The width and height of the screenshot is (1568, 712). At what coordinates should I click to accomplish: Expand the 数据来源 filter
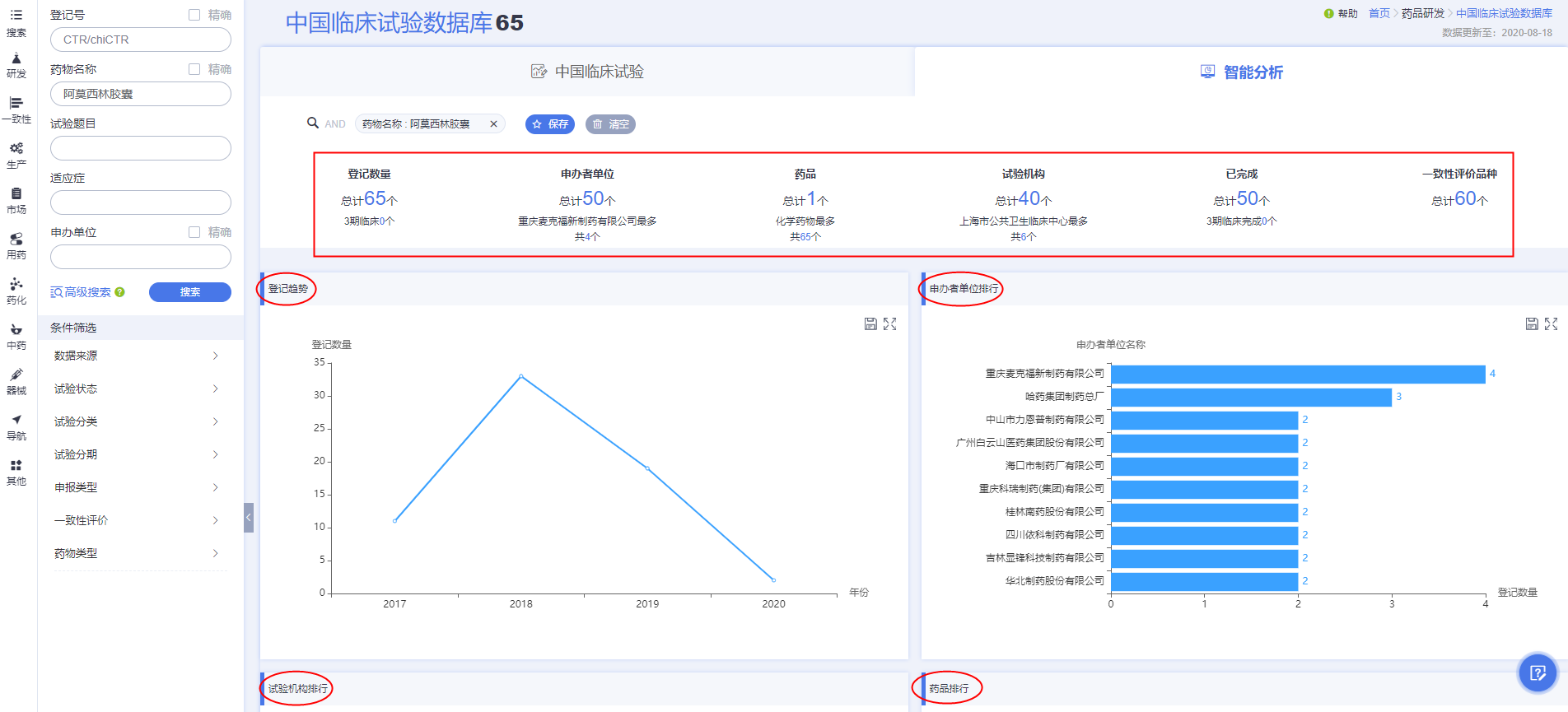(136, 356)
